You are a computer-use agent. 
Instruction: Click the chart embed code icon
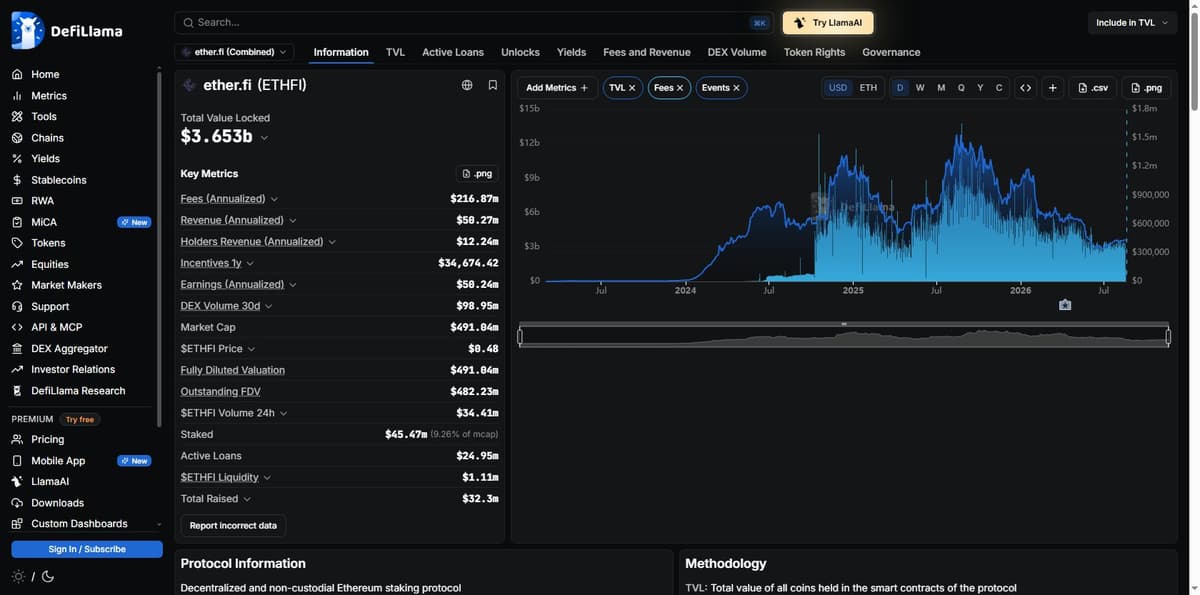pos(1025,88)
